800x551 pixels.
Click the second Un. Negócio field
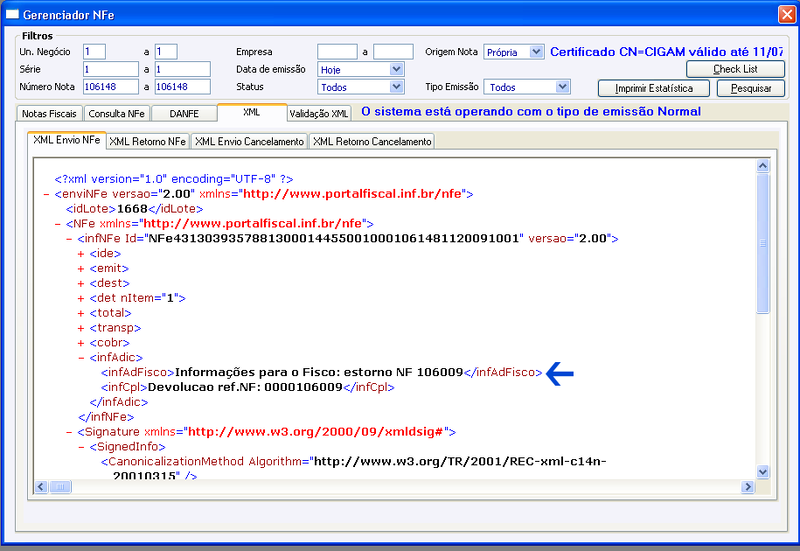pyautogui.click(x=166, y=52)
